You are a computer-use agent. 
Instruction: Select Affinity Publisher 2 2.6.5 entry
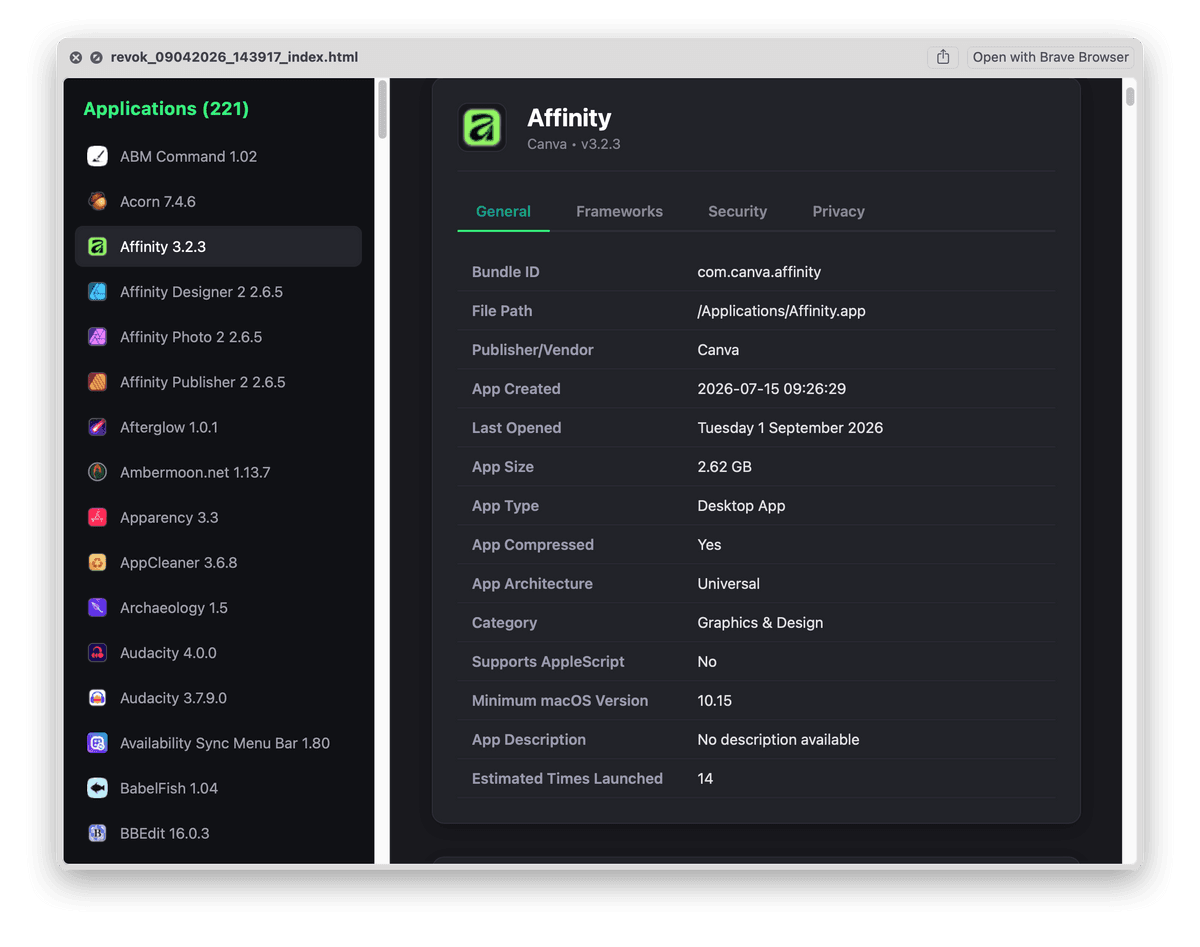(x=218, y=382)
